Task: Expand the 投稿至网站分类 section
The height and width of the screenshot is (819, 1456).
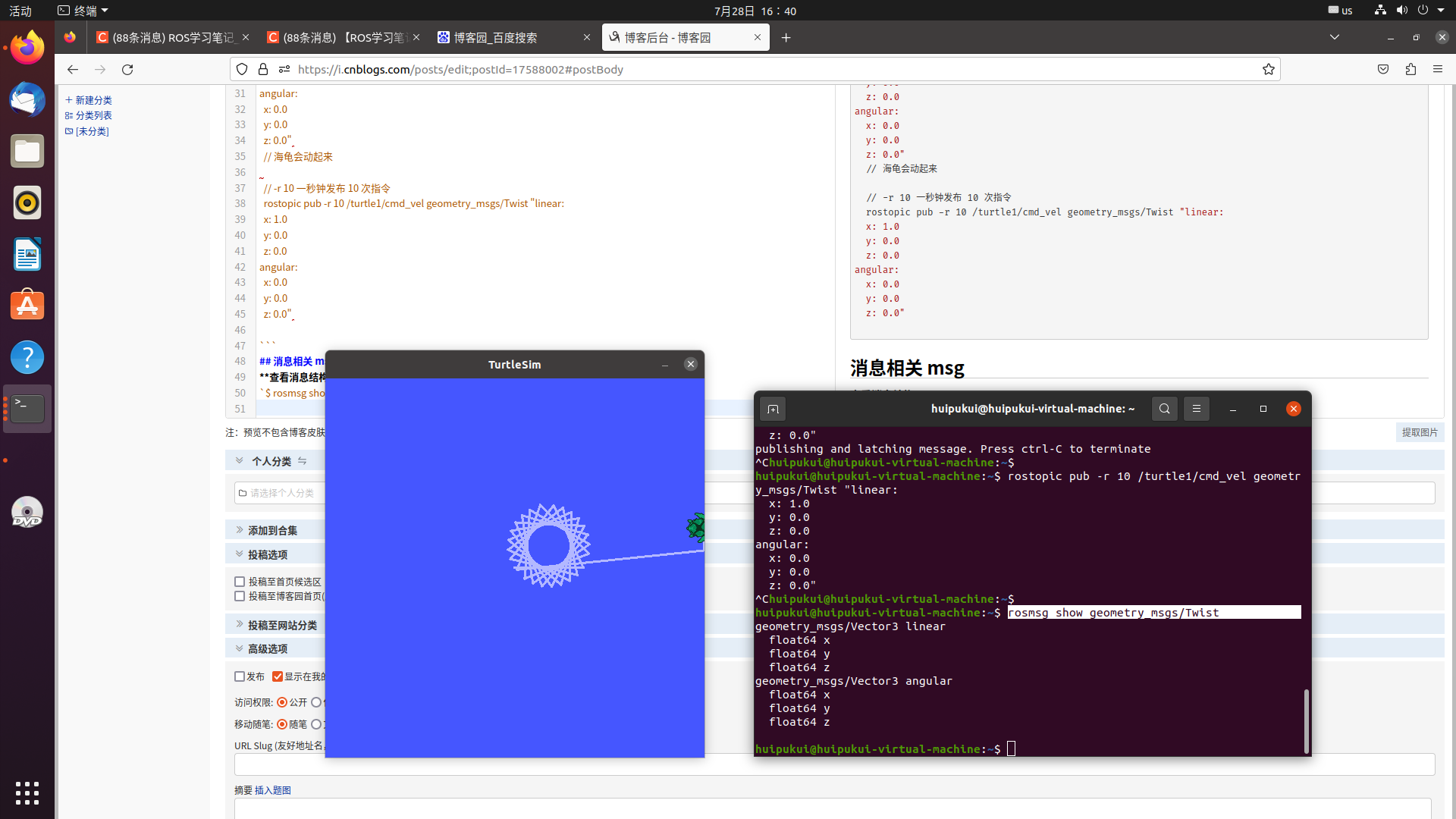Action: click(240, 624)
